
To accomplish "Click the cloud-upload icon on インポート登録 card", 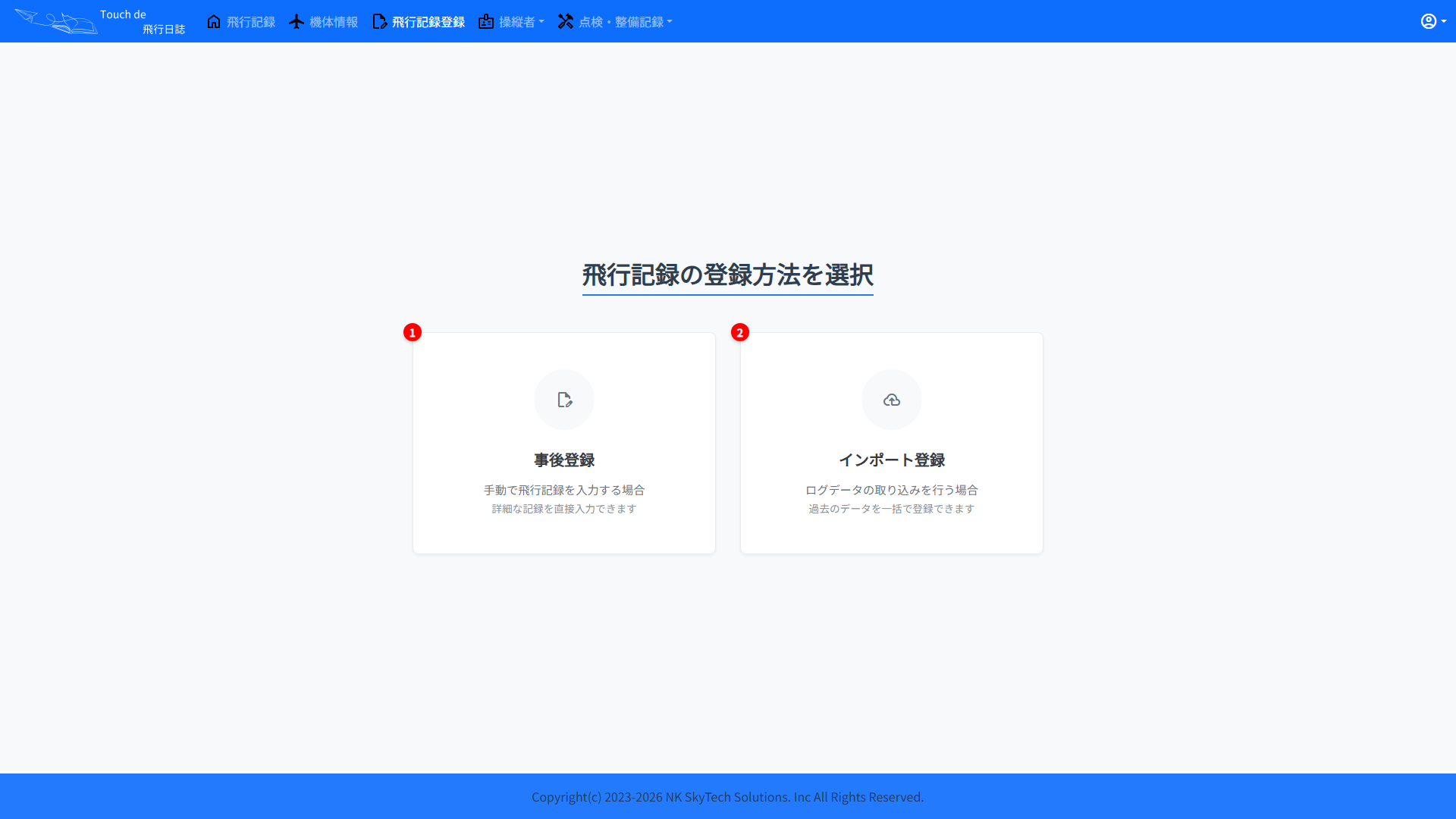I will click(x=892, y=400).
